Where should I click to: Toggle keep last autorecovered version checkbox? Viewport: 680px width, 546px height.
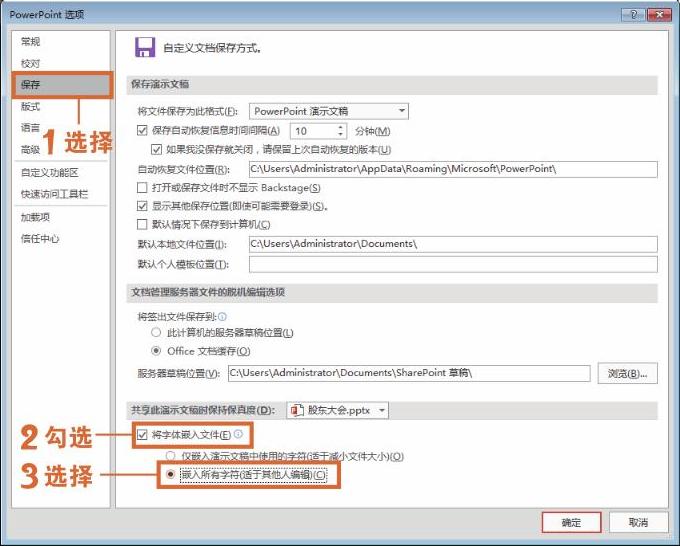[156, 150]
